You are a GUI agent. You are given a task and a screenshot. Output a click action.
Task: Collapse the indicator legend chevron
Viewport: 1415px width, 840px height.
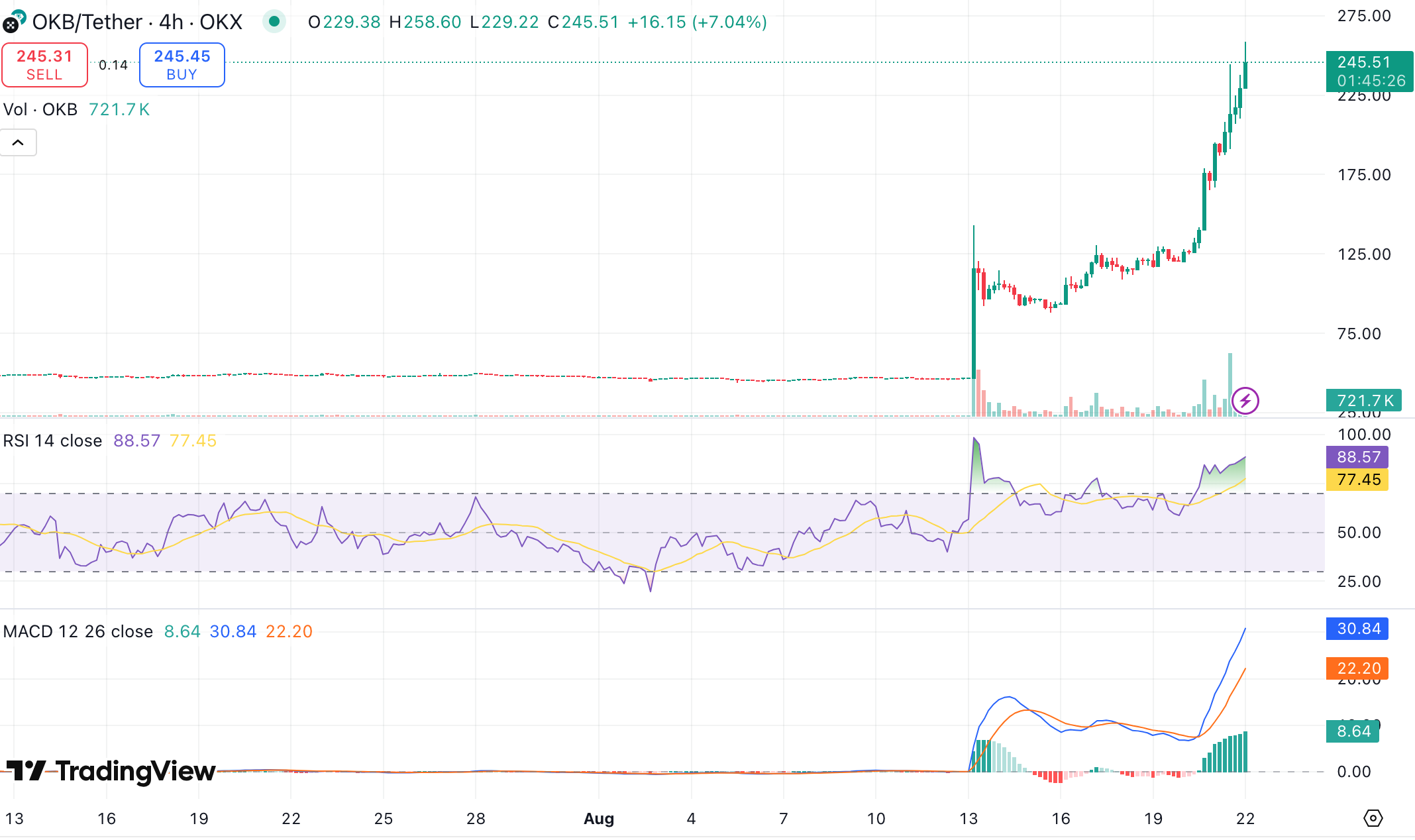(x=18, y=142)
